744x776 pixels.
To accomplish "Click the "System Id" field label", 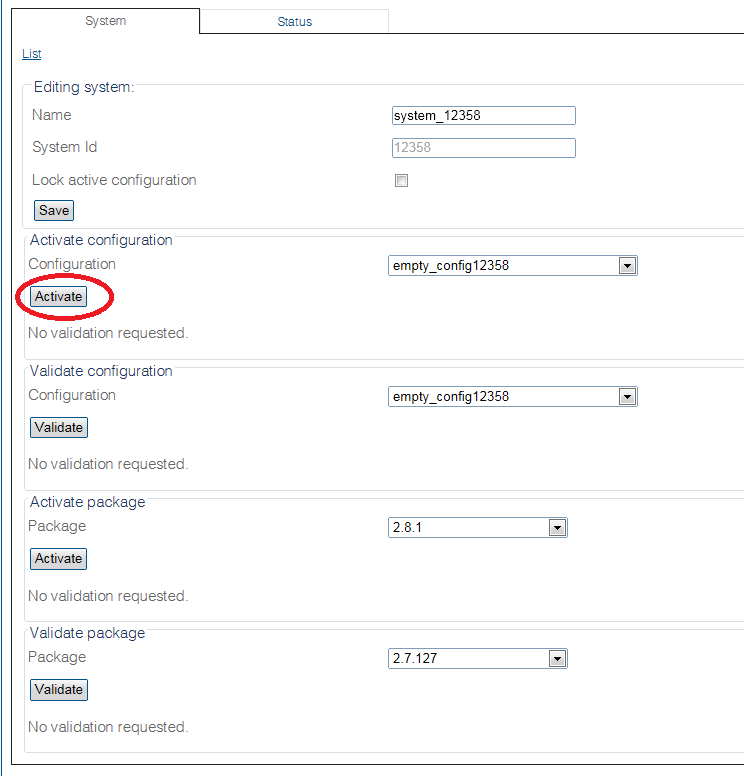I will 64,147.
